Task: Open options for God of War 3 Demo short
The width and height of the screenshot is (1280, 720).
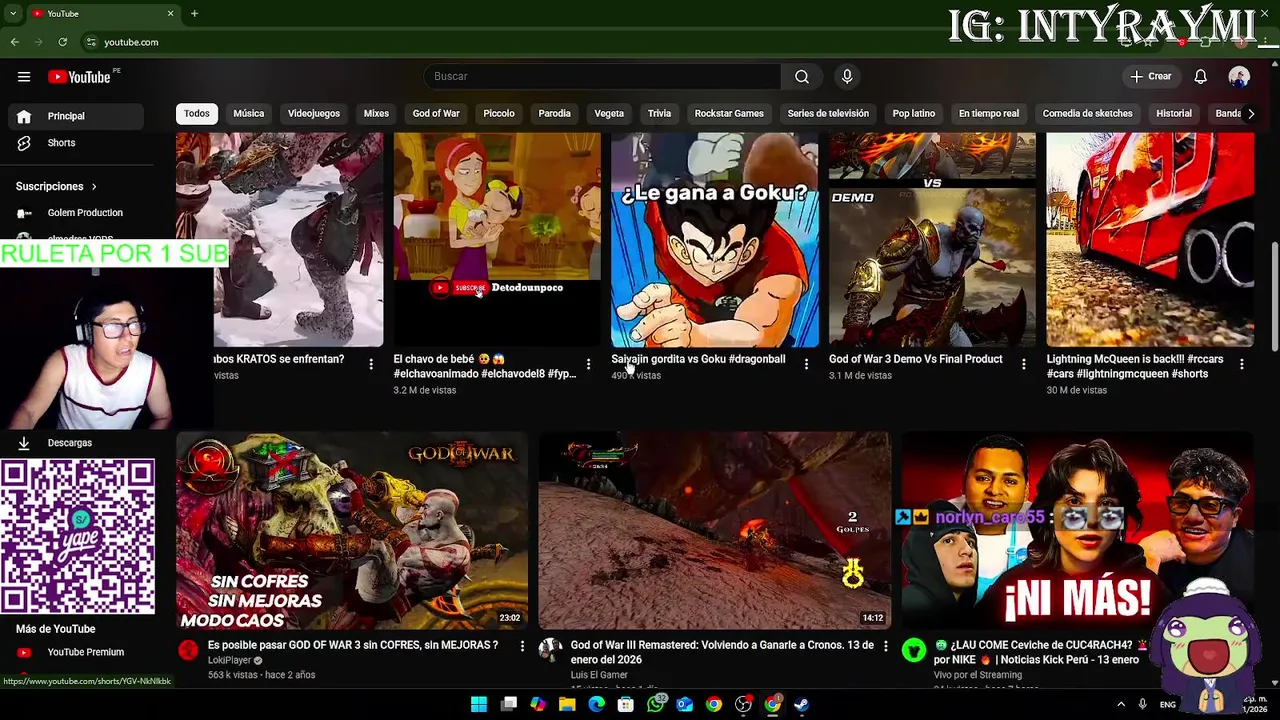Action: tap(1023, 364)
